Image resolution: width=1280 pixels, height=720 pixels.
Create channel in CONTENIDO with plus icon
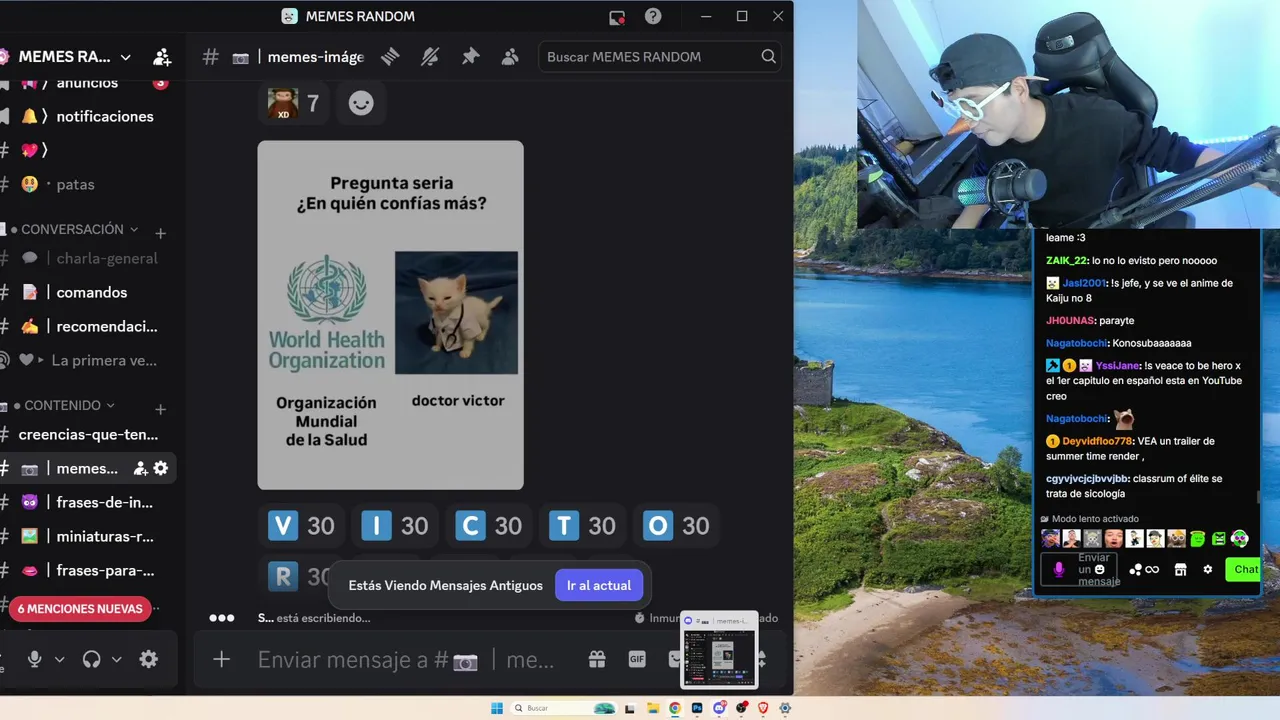pos(160,409)
